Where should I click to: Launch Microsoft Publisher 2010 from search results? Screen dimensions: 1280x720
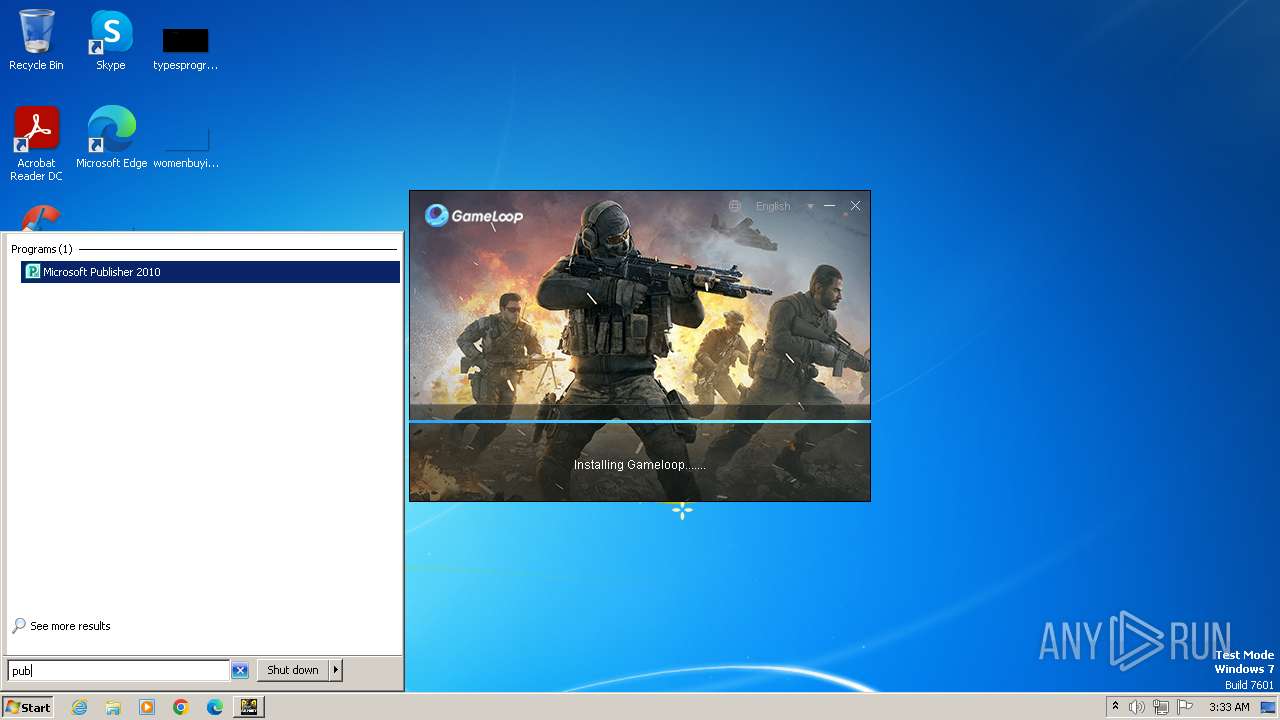[x=210, y=272]
